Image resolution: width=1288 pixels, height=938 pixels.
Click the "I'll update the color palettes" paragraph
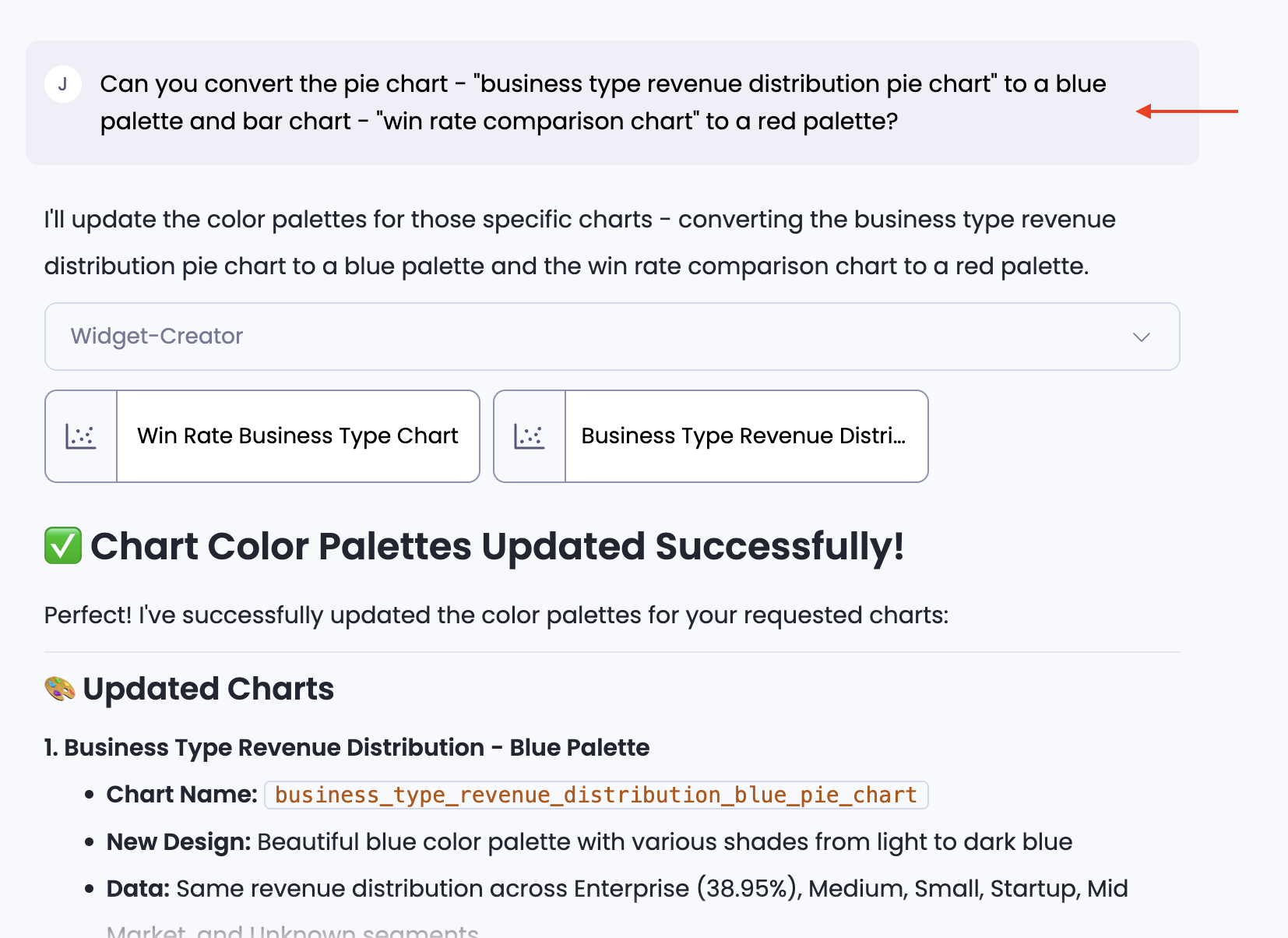tap(579, 242)
